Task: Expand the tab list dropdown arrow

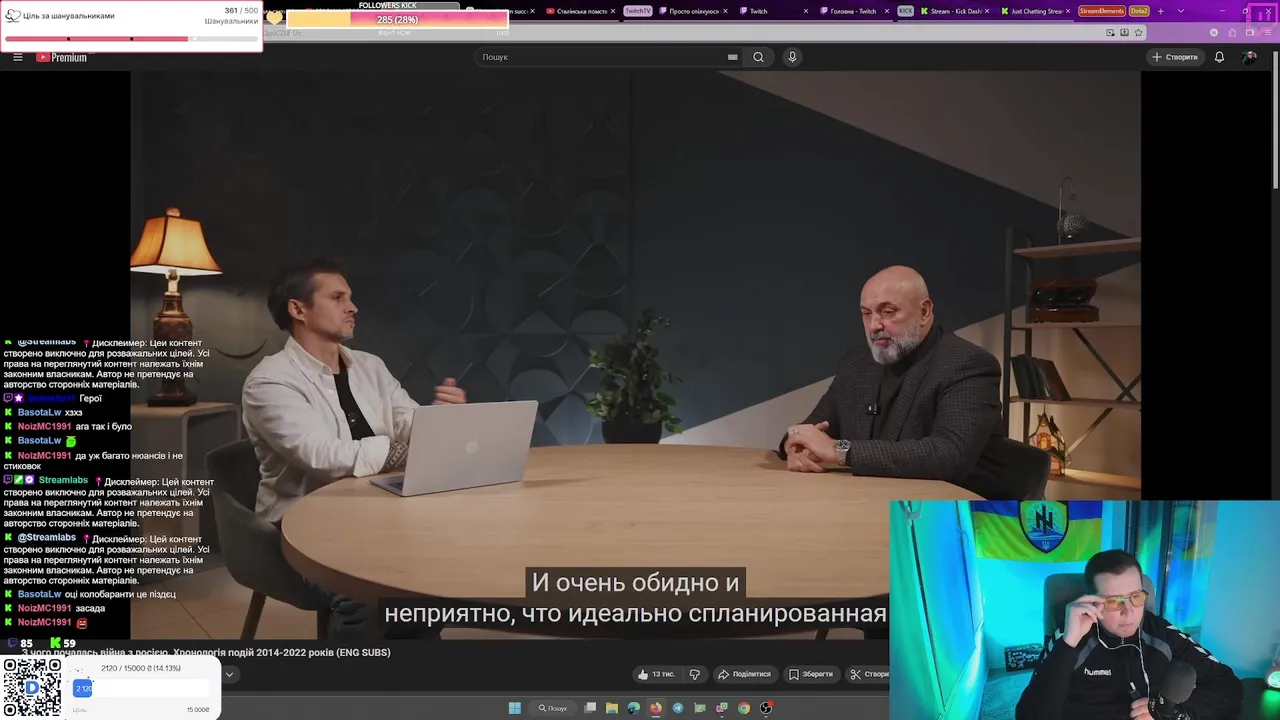Action: [x=1181, y=11]
